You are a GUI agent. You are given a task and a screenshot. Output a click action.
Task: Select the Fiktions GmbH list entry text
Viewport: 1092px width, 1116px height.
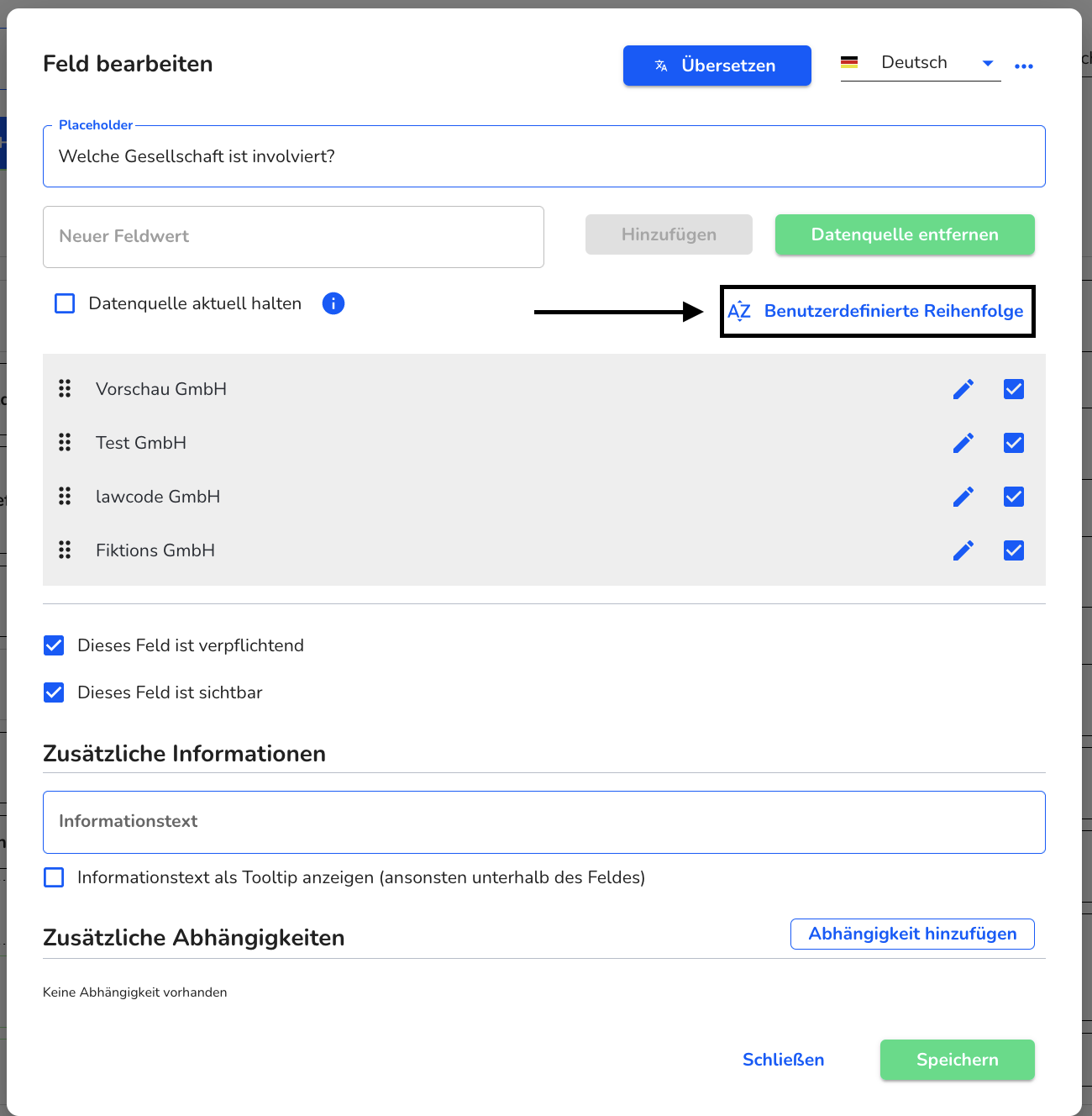point(155,550)
